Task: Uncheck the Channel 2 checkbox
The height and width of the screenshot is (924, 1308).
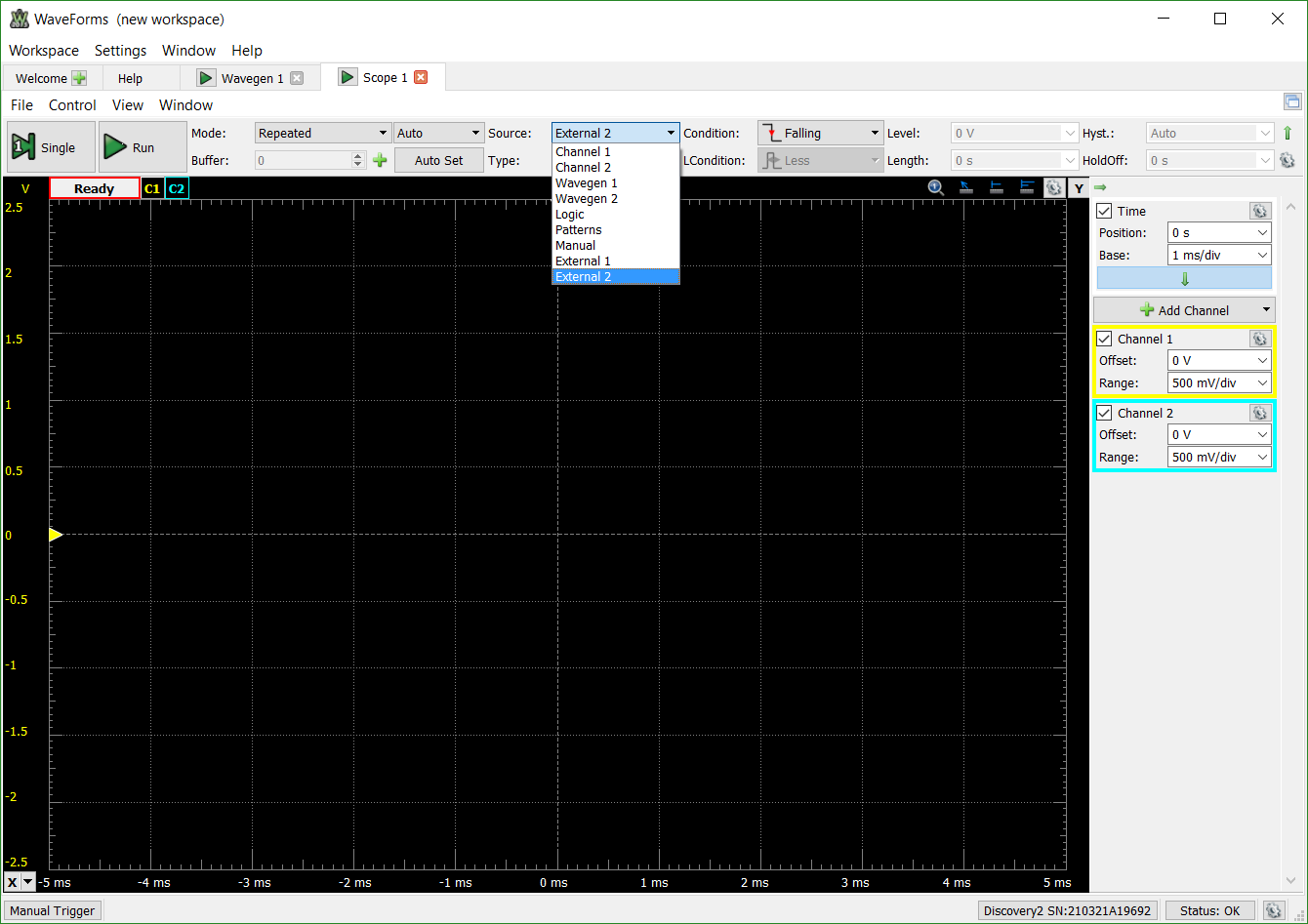Action: [1105, 413]
